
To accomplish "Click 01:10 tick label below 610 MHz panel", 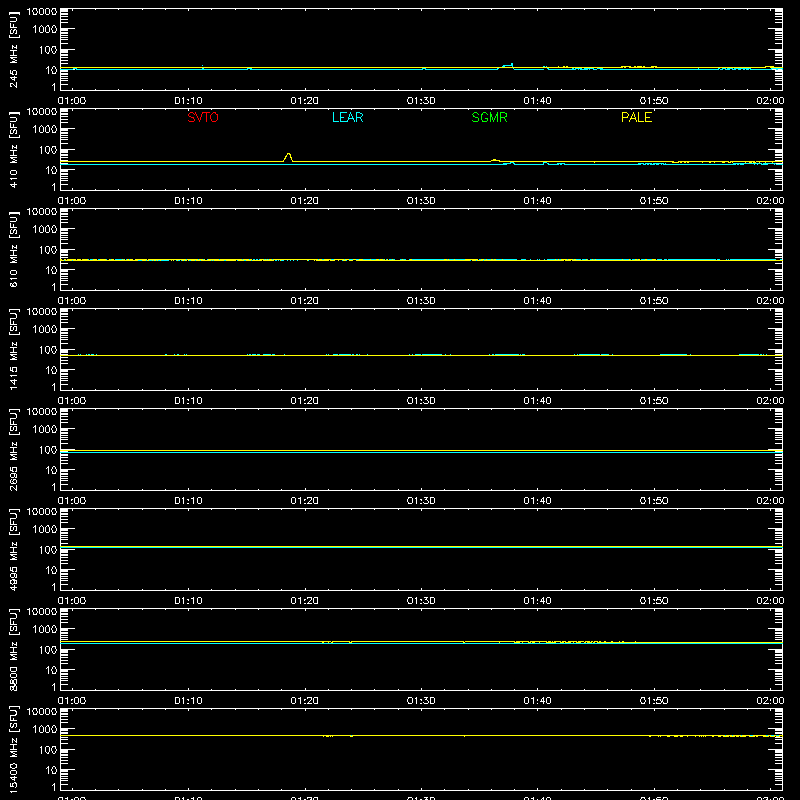I will tap(188, 301).
